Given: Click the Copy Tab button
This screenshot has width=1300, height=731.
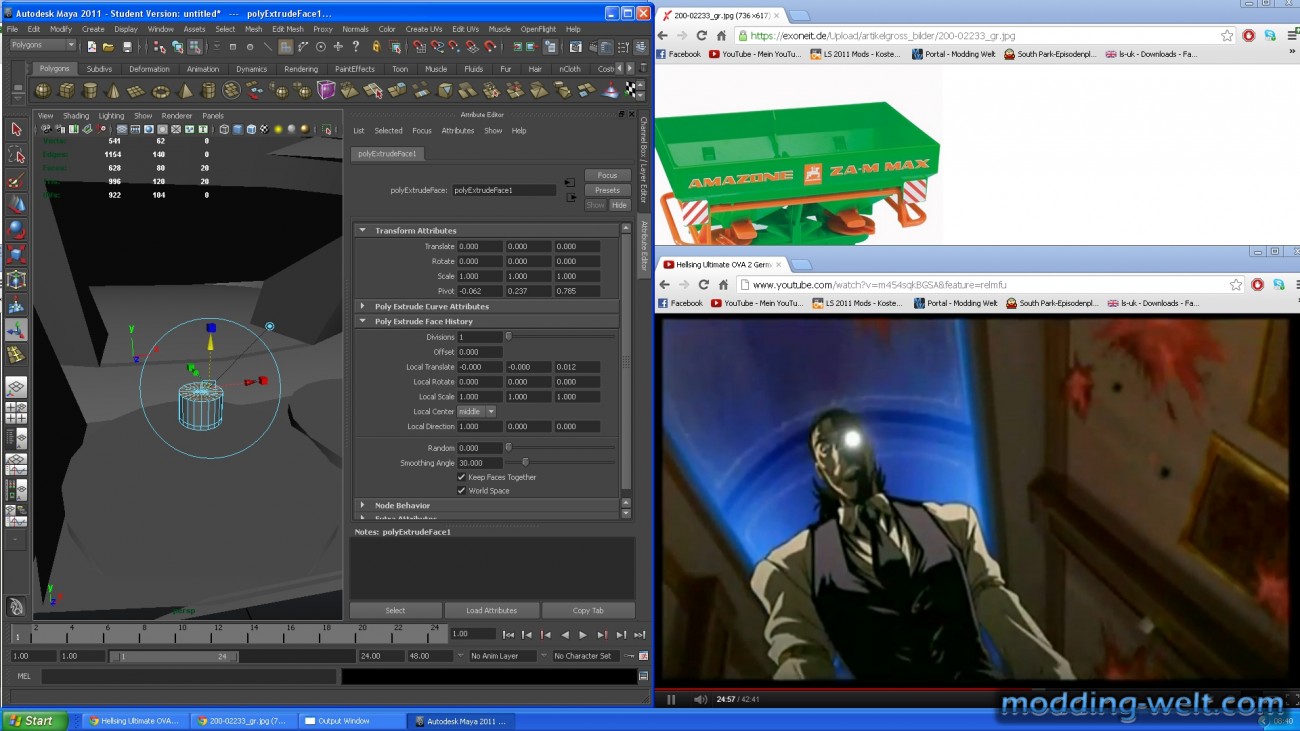Looking at the screenshot, I should 588,610.
